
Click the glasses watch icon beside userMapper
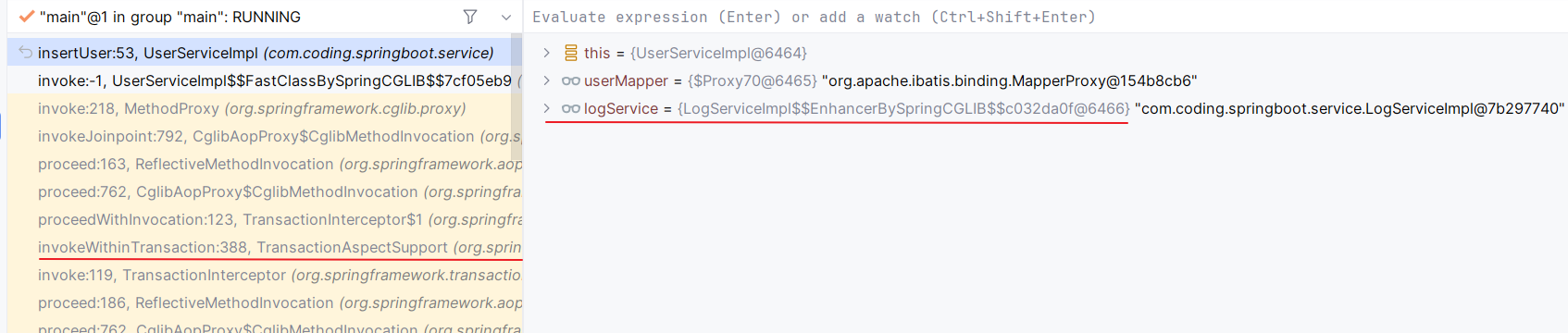coord(571,80)
